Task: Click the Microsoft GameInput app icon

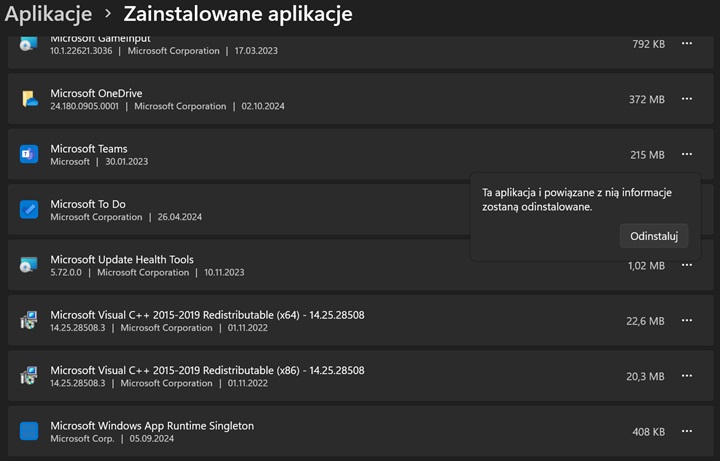Action: coord(29,44)
